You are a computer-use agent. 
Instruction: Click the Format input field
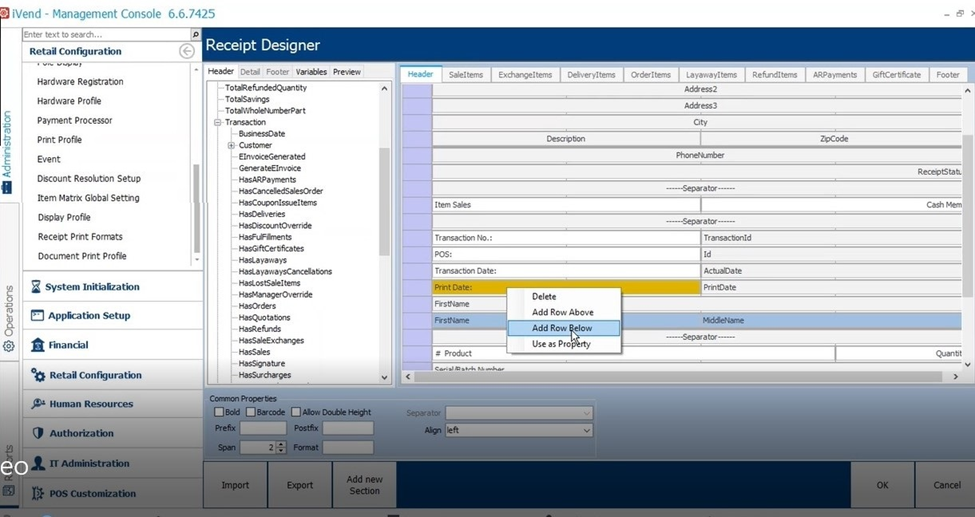(348, 447)
